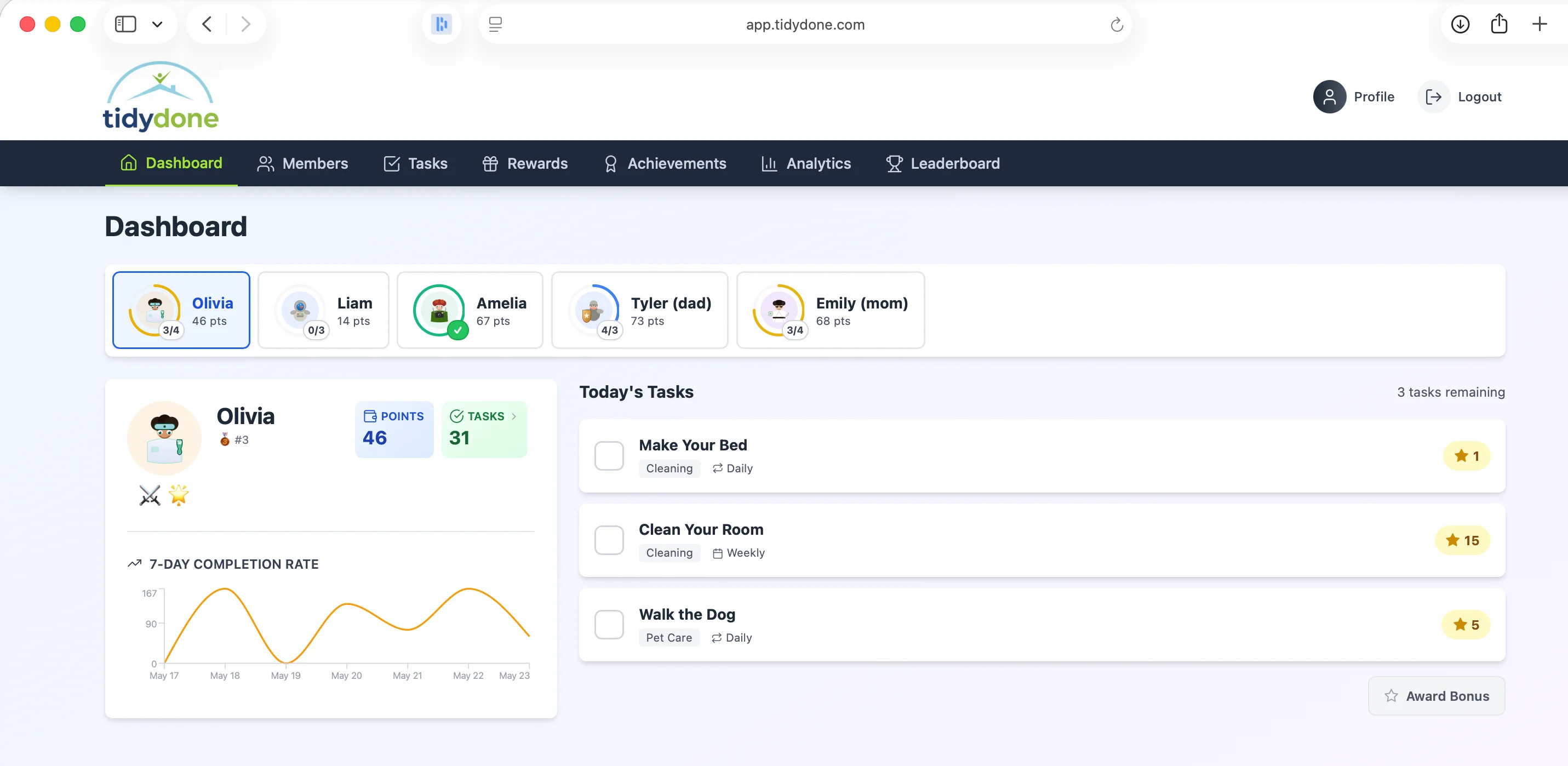1568x766 pixels.
Task: Click the '3 tasks remaining' text
Action: coord(1451,392)
